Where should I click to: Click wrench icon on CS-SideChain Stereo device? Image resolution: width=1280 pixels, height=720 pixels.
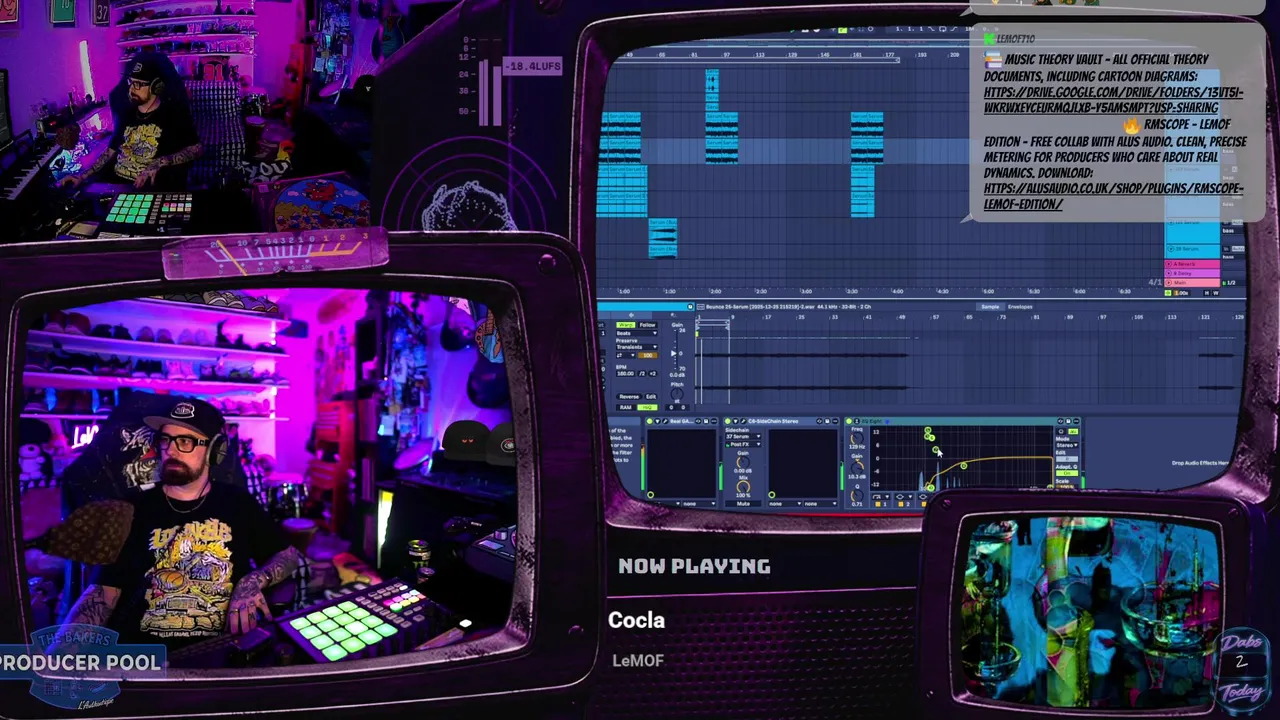click(x=744, y=421)
